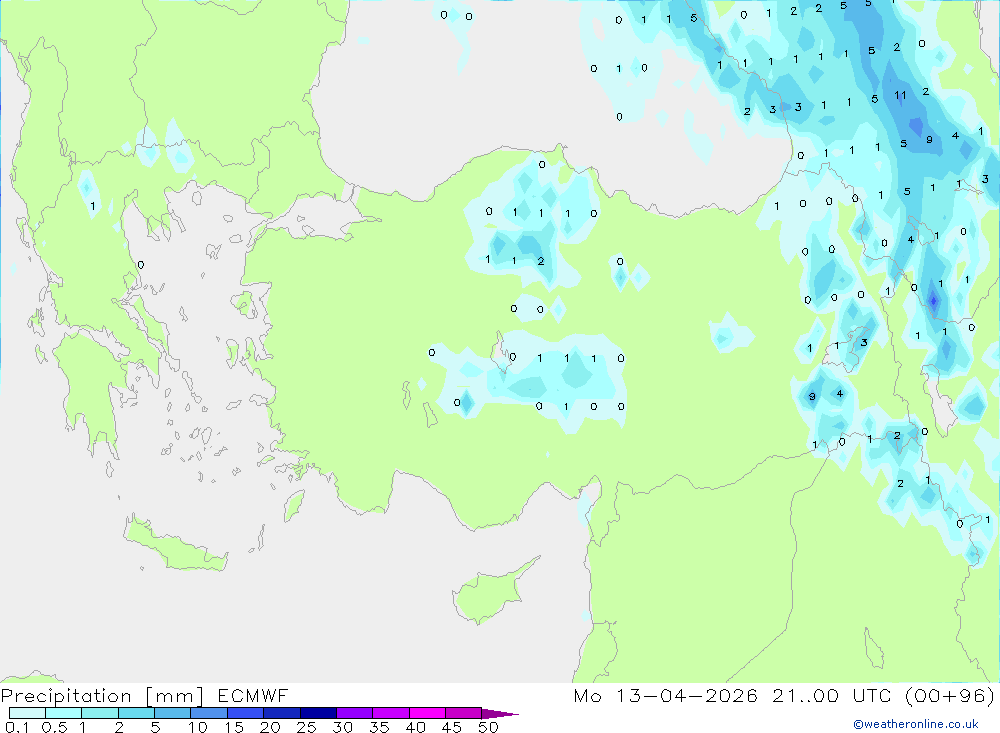This screenshot has height=733, width=1000.
Task: Click the above-50 arrow tip of legend
Action: pos(501,714)
